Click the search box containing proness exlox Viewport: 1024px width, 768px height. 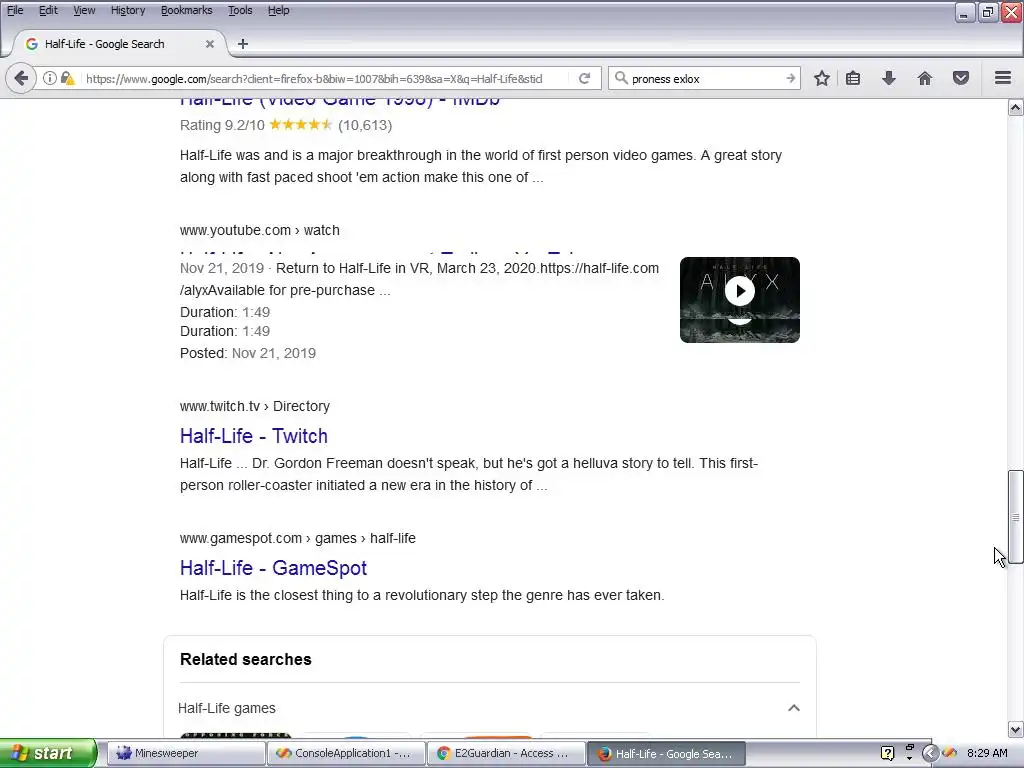point(705,78)
